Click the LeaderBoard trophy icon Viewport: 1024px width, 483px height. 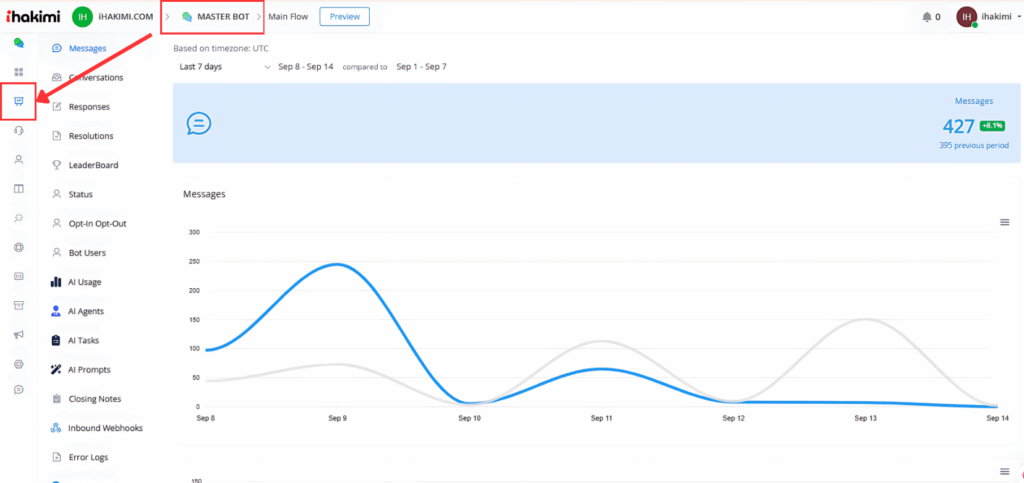click(56, 165)
